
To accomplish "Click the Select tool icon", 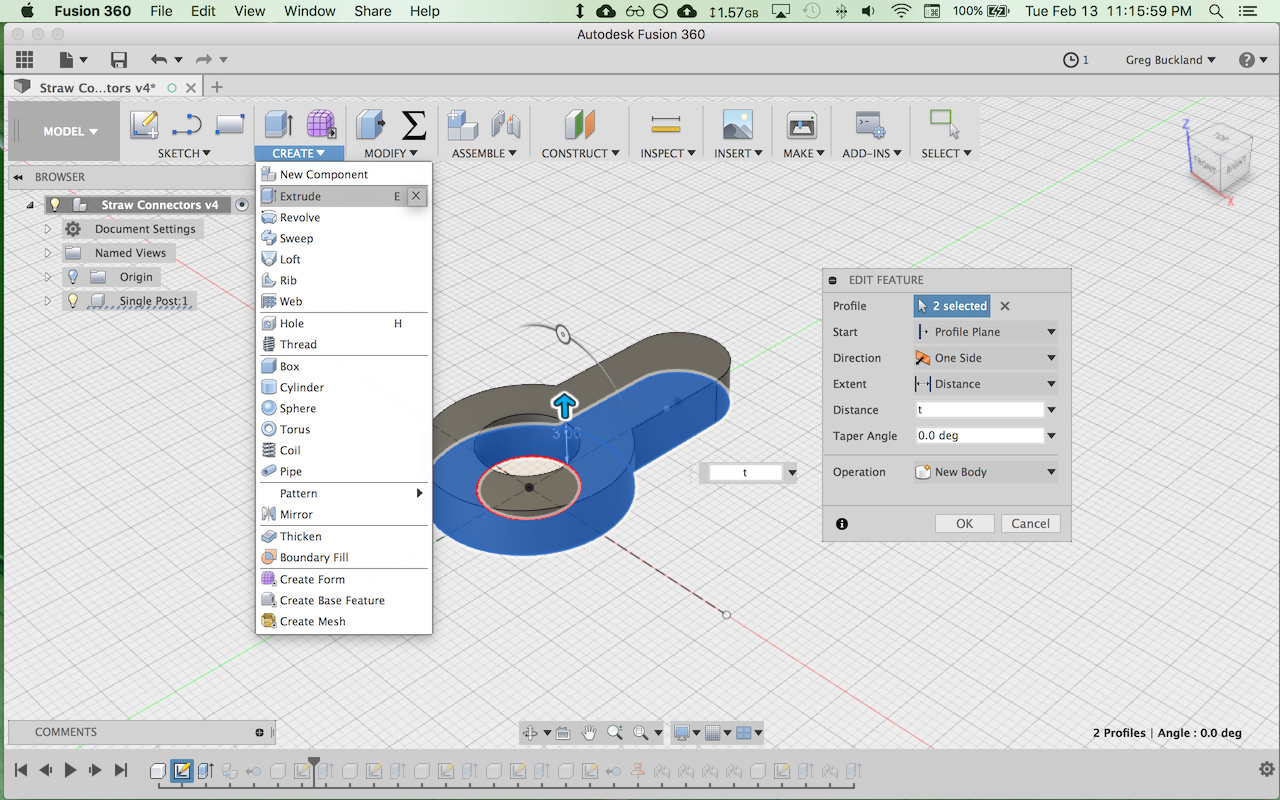I will 944,124.
